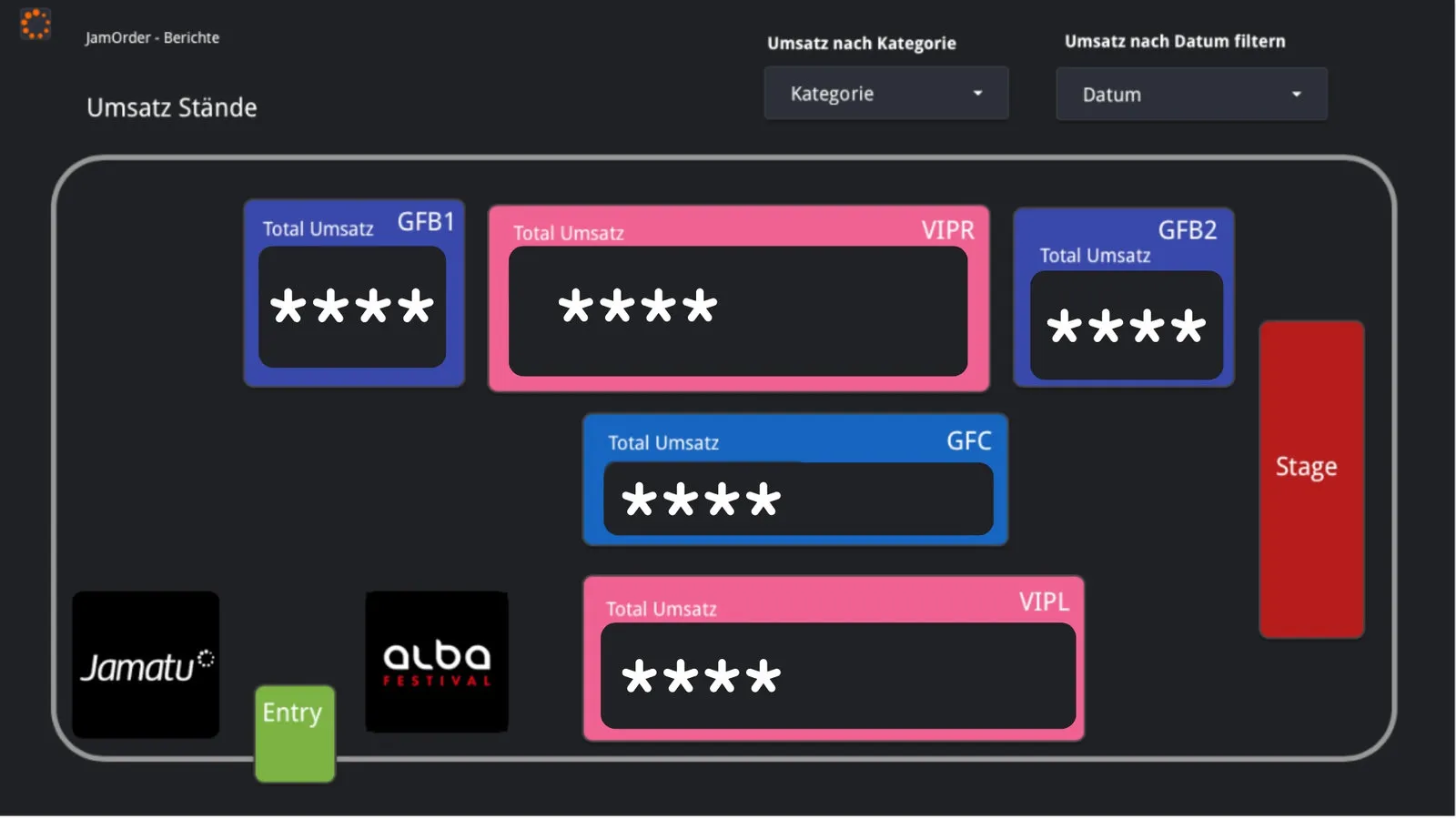Reveal the hidden GFB1 Umsatz value

(352, 307)
